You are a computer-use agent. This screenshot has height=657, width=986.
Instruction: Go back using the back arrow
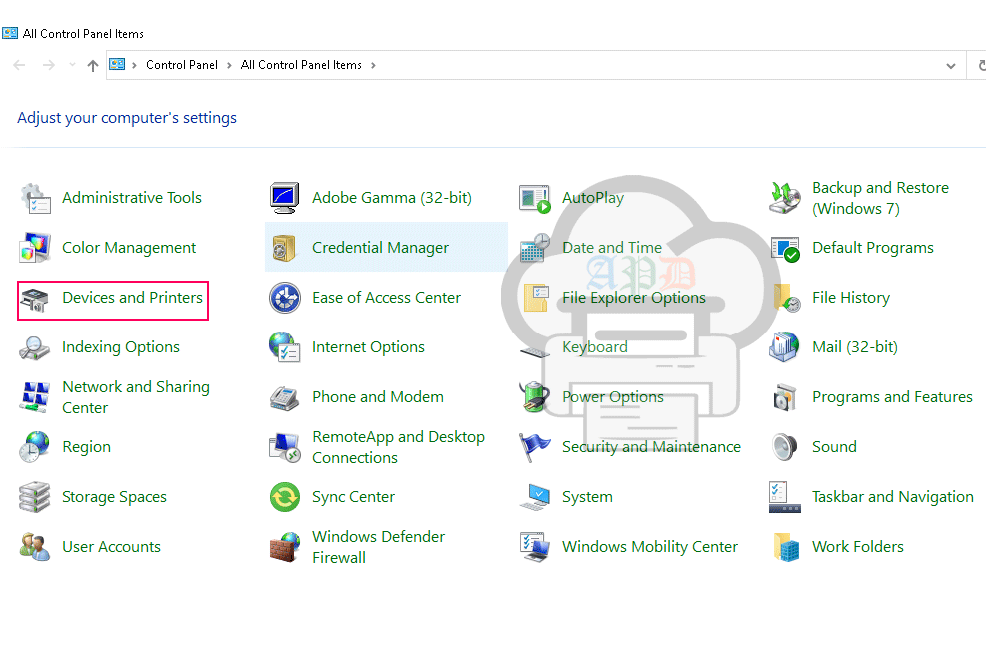pyautogui.click(x=19, y=65)
